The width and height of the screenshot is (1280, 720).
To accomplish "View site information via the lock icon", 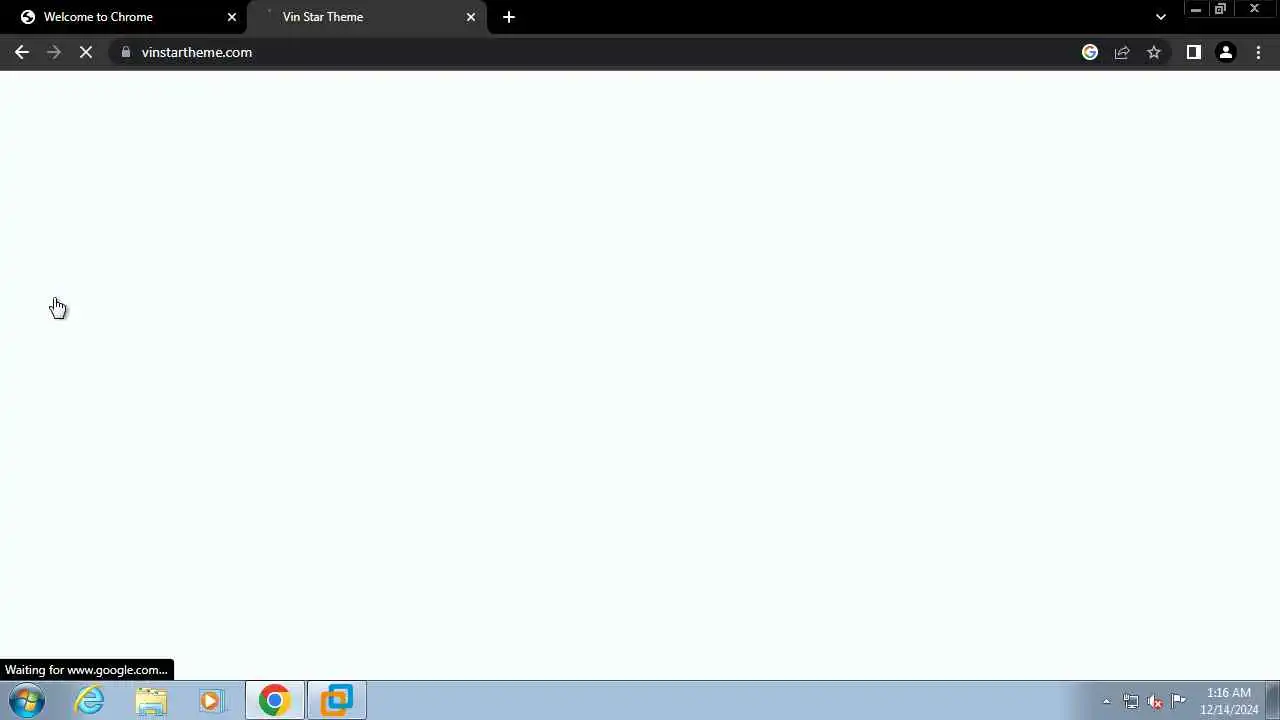I will [x=126, y=52].
